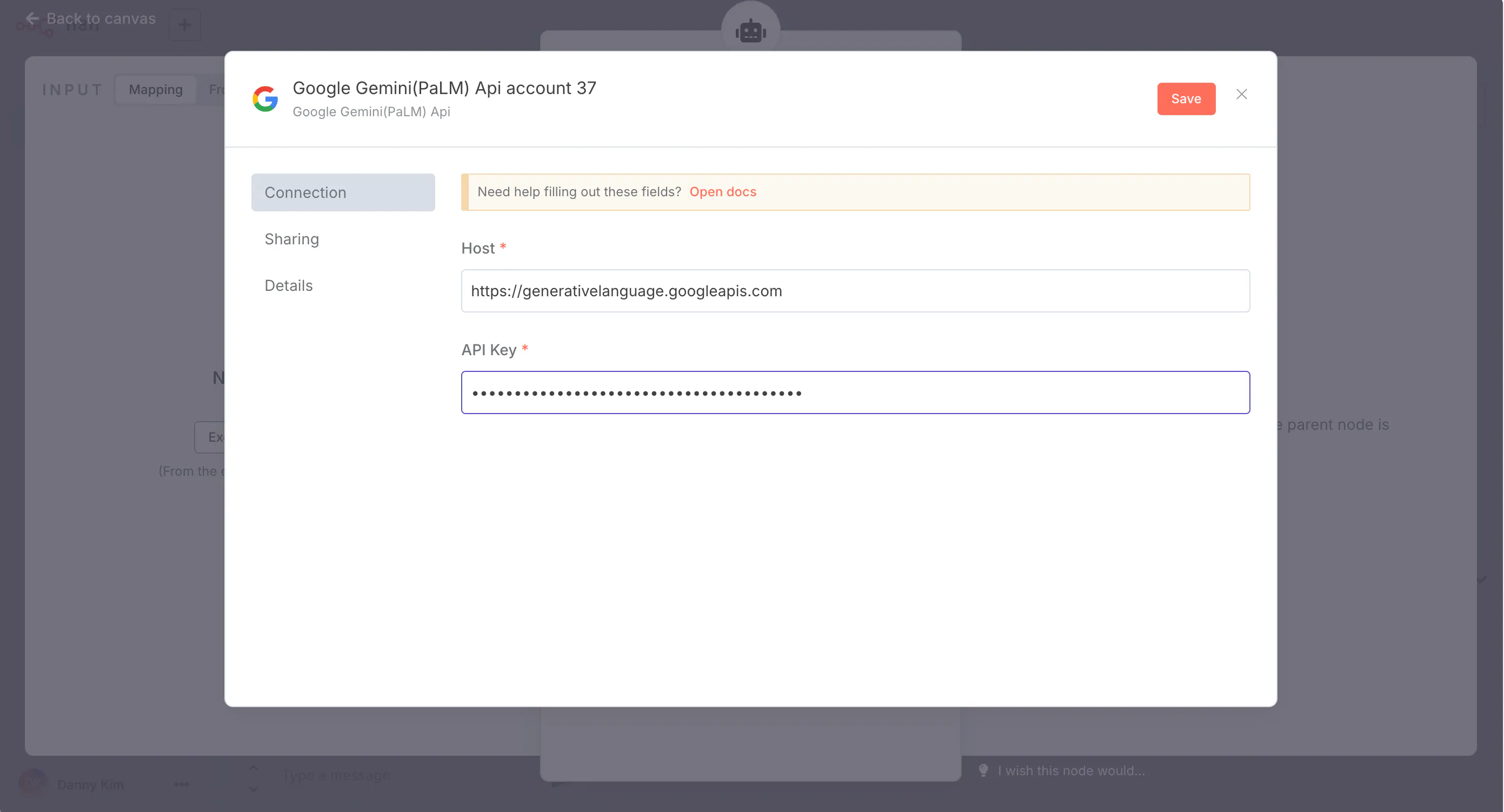Select the Connection tab
The height and width of the screenshot is (812, 1504).
pyautogui.click(x=343, y=192)
